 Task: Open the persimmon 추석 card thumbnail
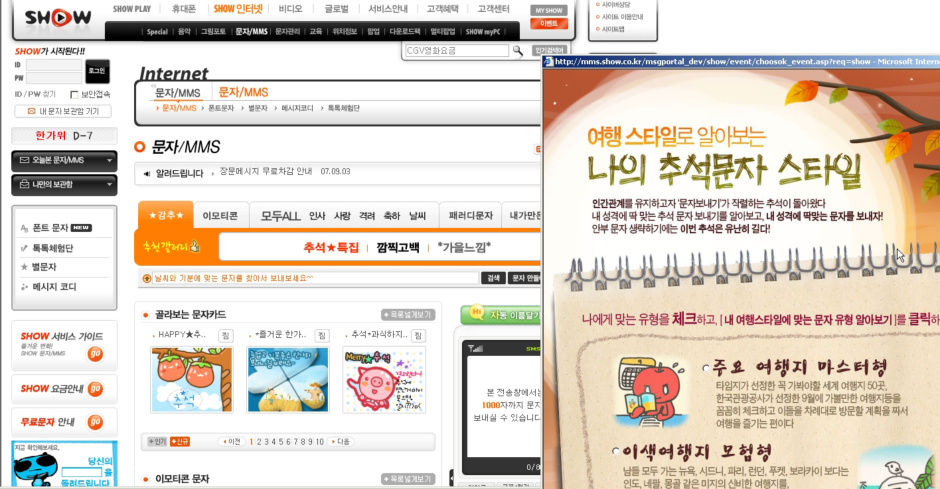tap(192, 379)
